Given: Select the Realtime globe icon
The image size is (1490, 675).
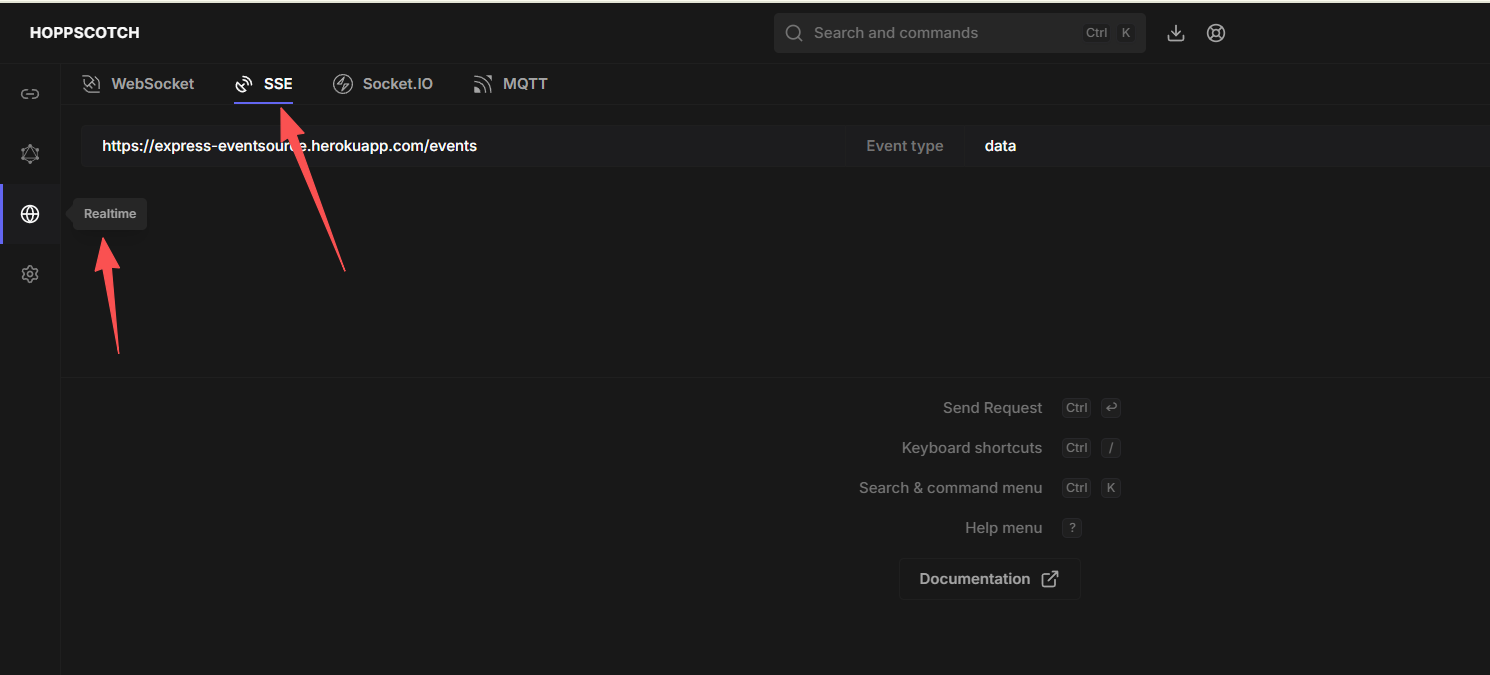Looking at the screenshot, I should 30,214.
